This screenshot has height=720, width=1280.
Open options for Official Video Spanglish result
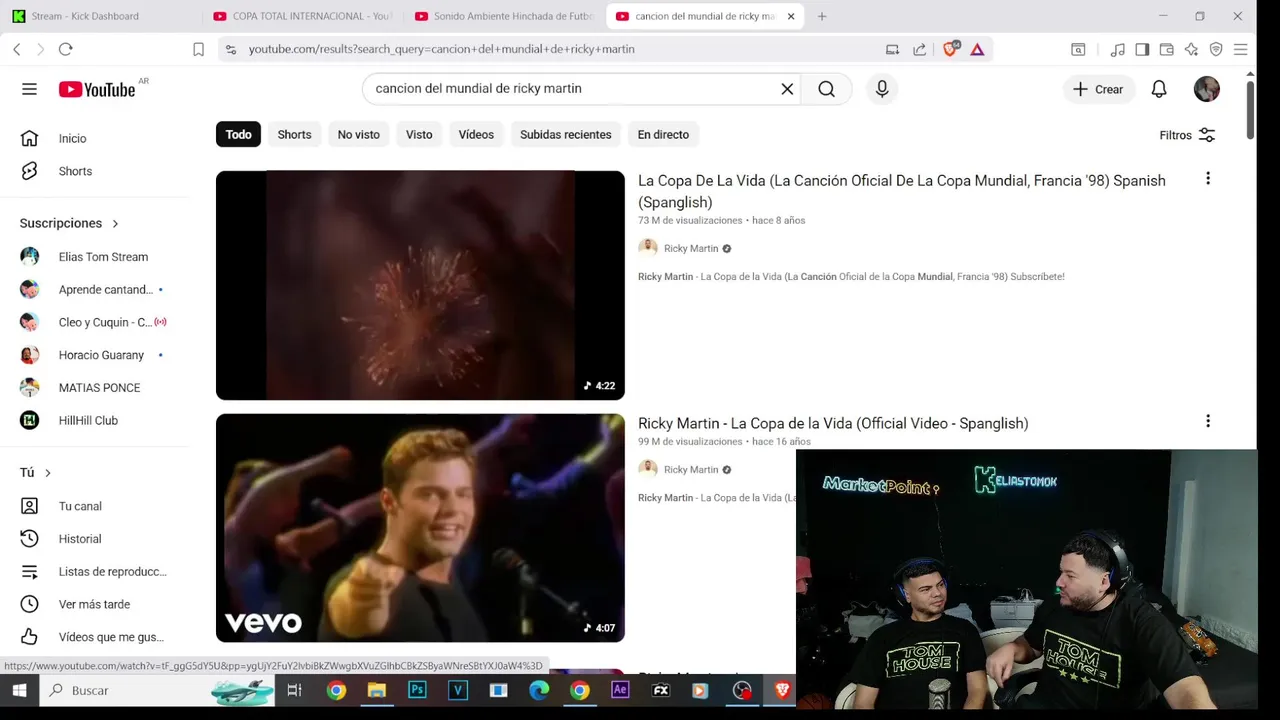(1208, 421)
